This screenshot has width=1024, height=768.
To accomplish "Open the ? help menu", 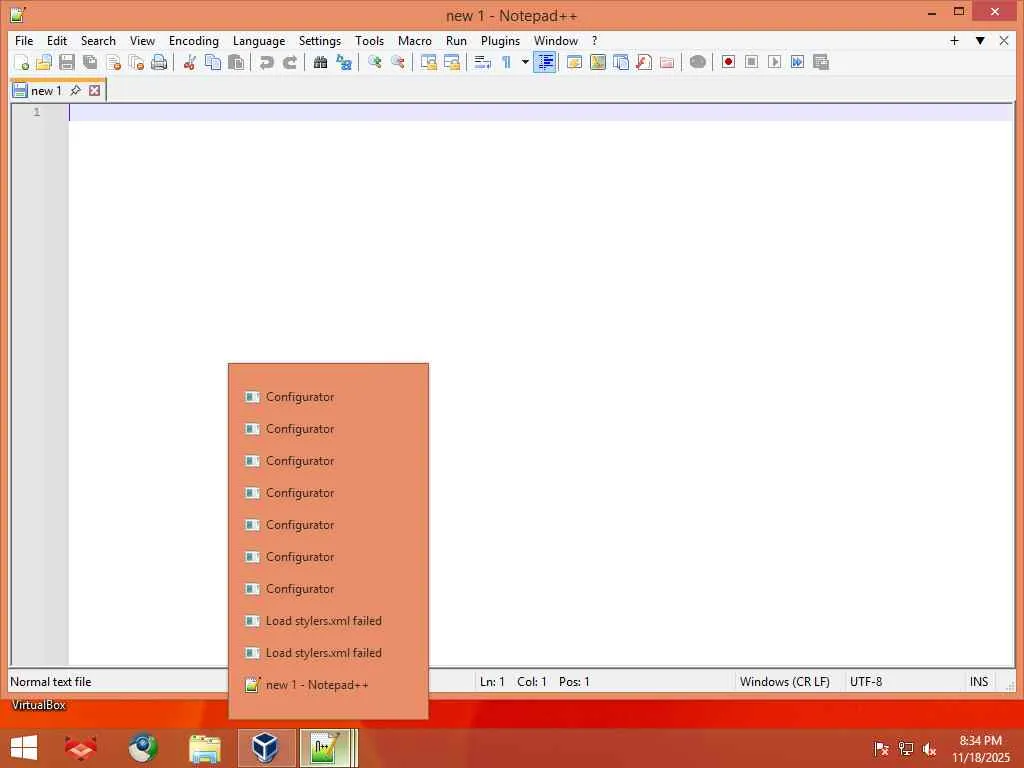I will [594, 40].
